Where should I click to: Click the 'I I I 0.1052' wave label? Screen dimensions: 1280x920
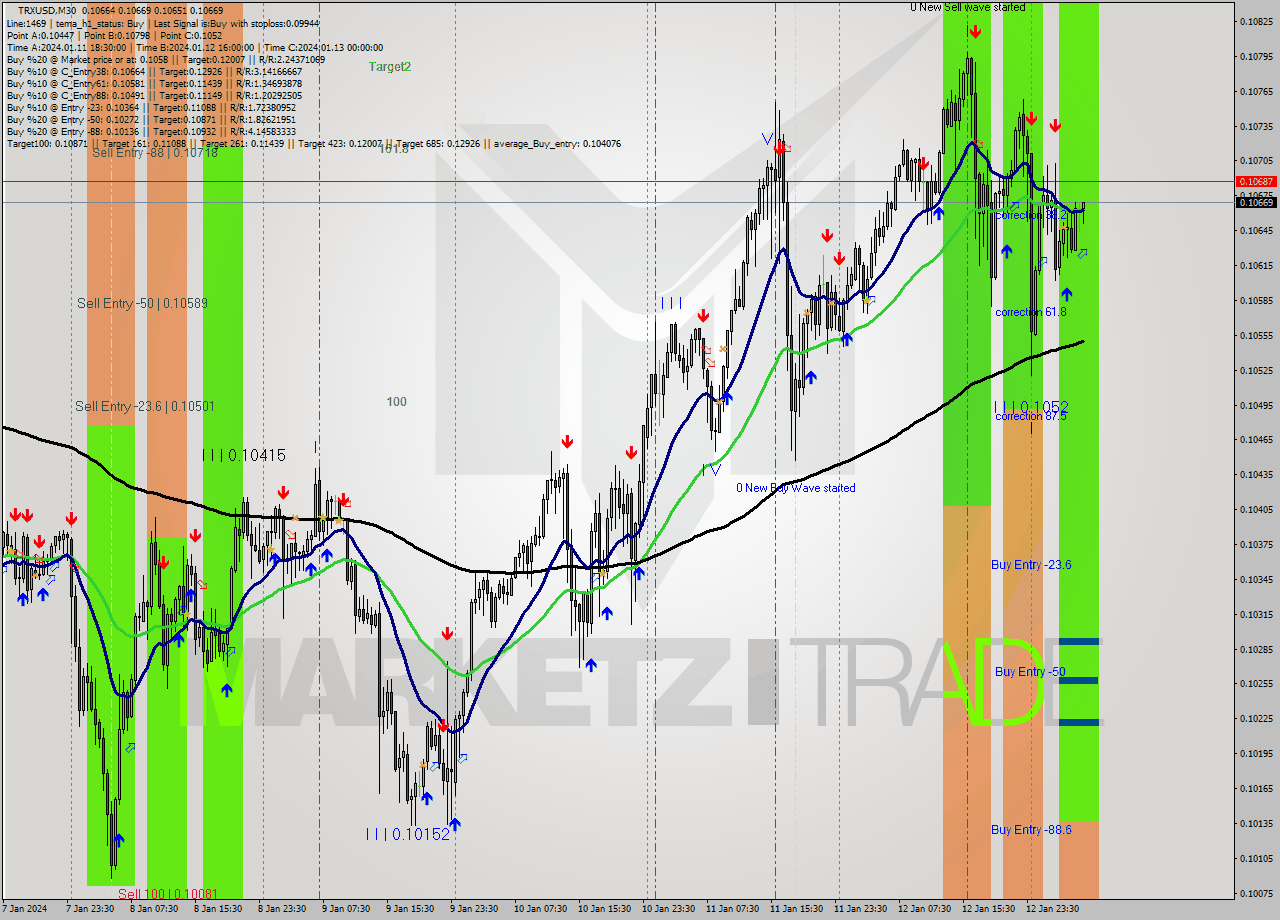tap(1031, 407)
